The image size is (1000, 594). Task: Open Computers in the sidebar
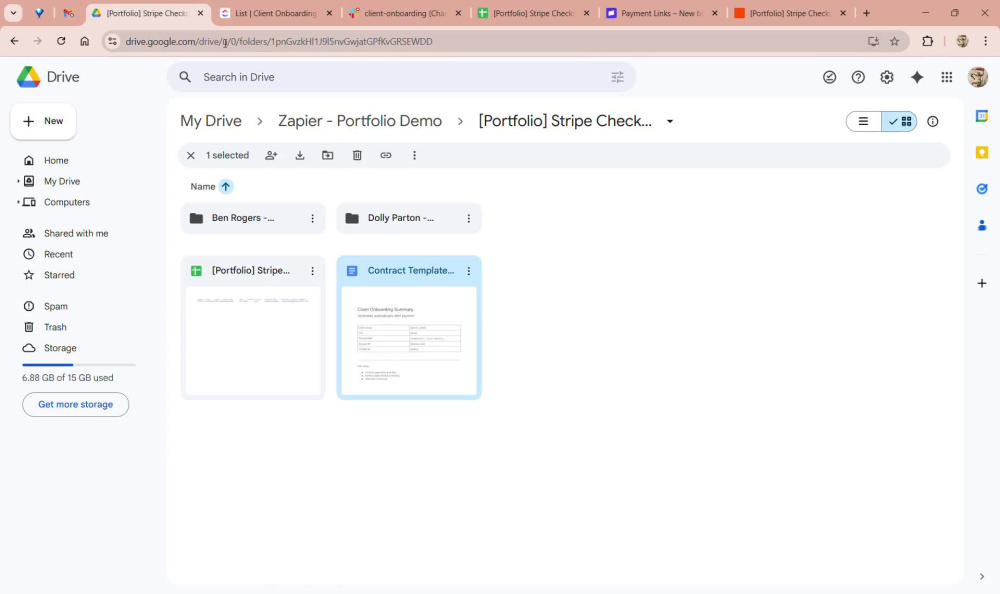[x=67, y=202]
